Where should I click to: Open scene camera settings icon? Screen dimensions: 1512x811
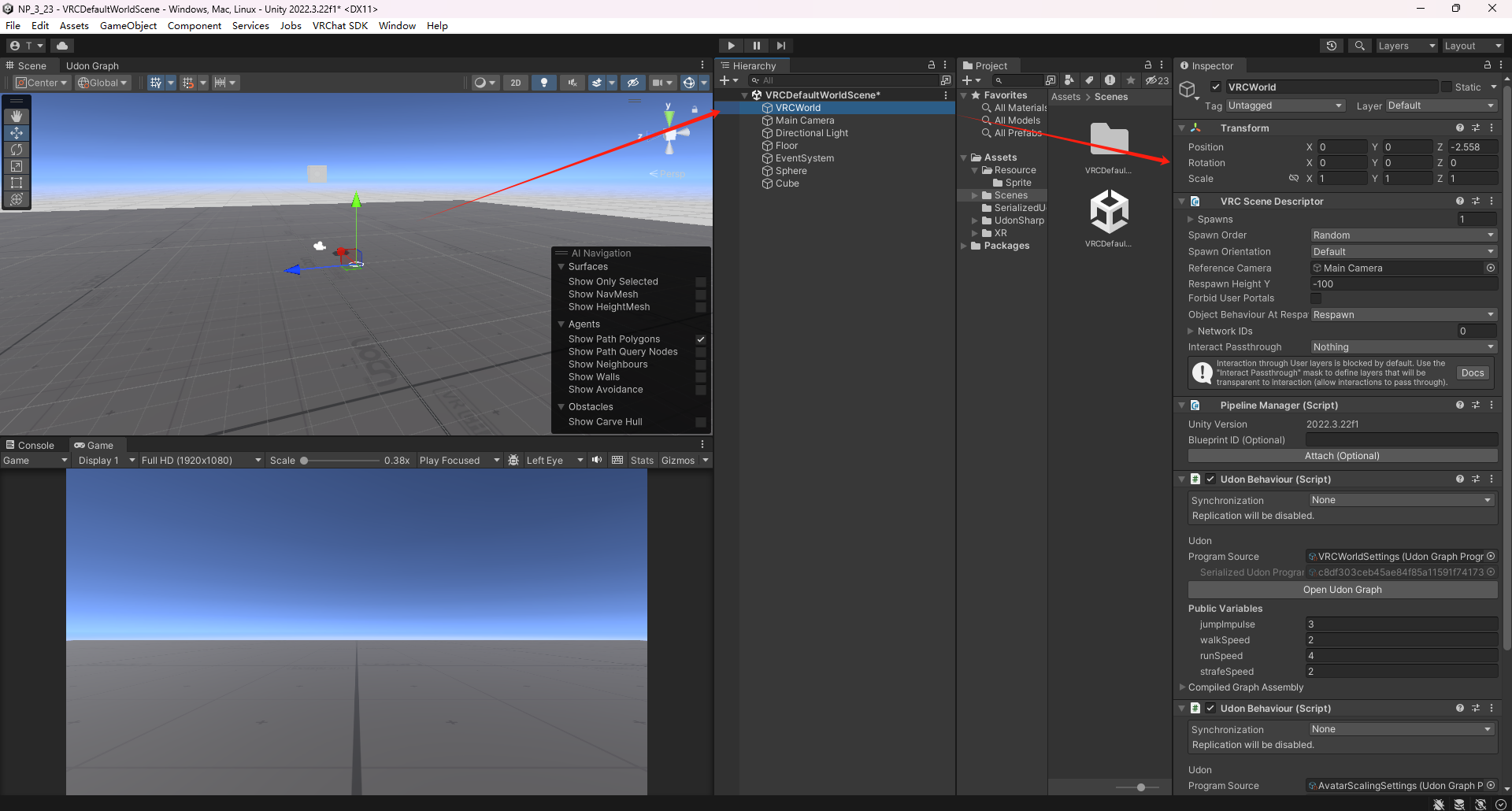(x=658, y=83)
